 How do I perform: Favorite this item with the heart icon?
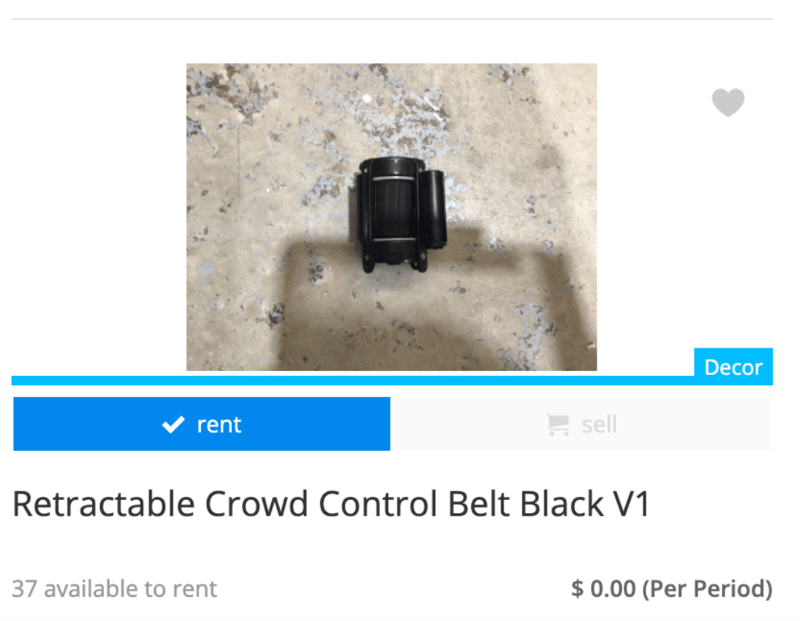(x=728, y=102)
